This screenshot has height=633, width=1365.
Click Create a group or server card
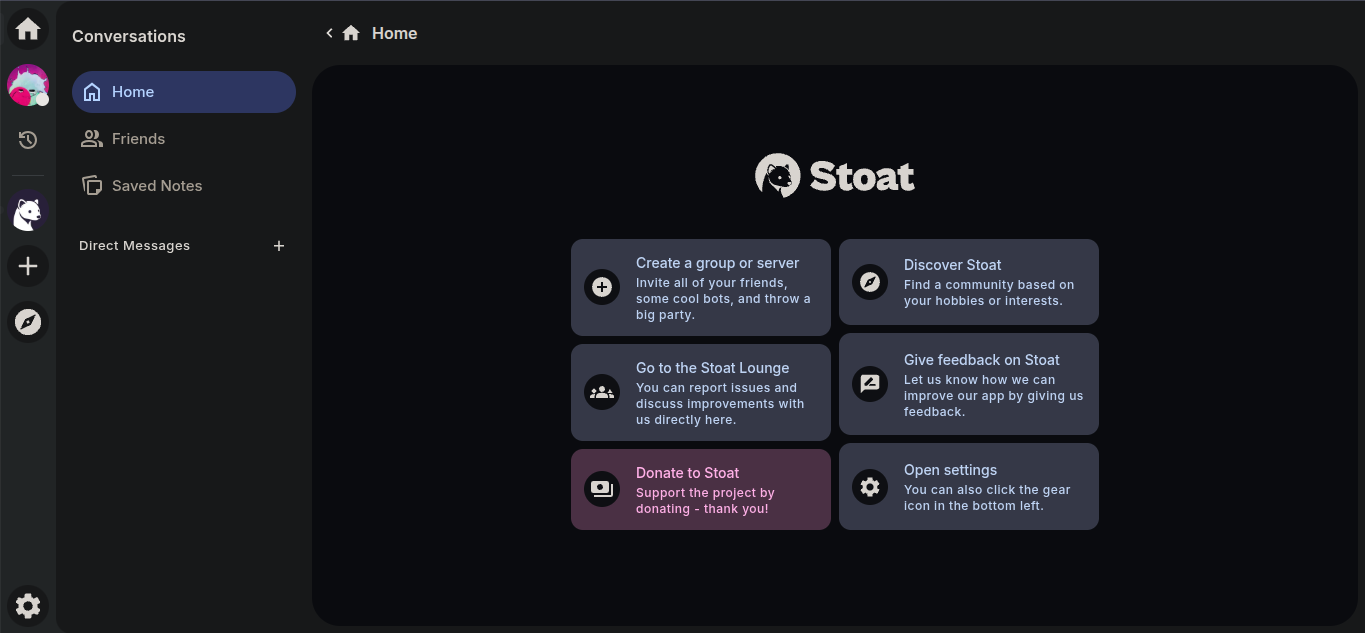pyautogui.click(x=700, y=287)
